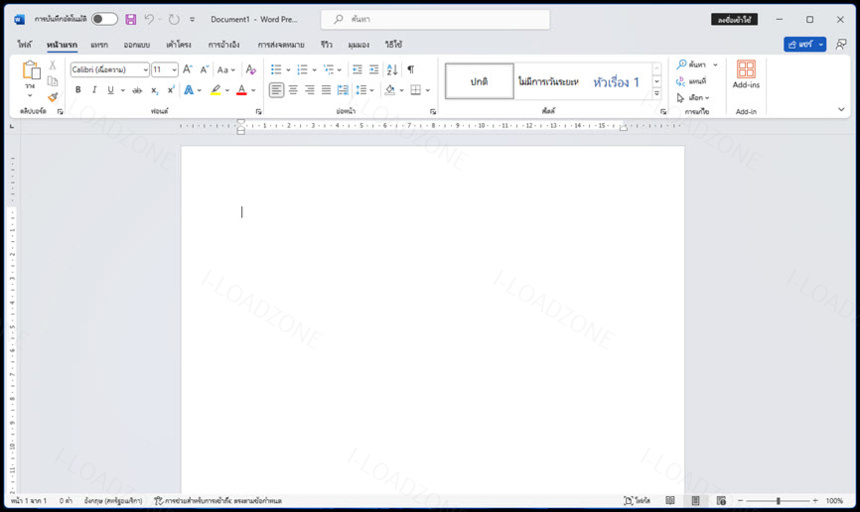Justify paragraph text

pyautogui.click(x=326, y=90)
